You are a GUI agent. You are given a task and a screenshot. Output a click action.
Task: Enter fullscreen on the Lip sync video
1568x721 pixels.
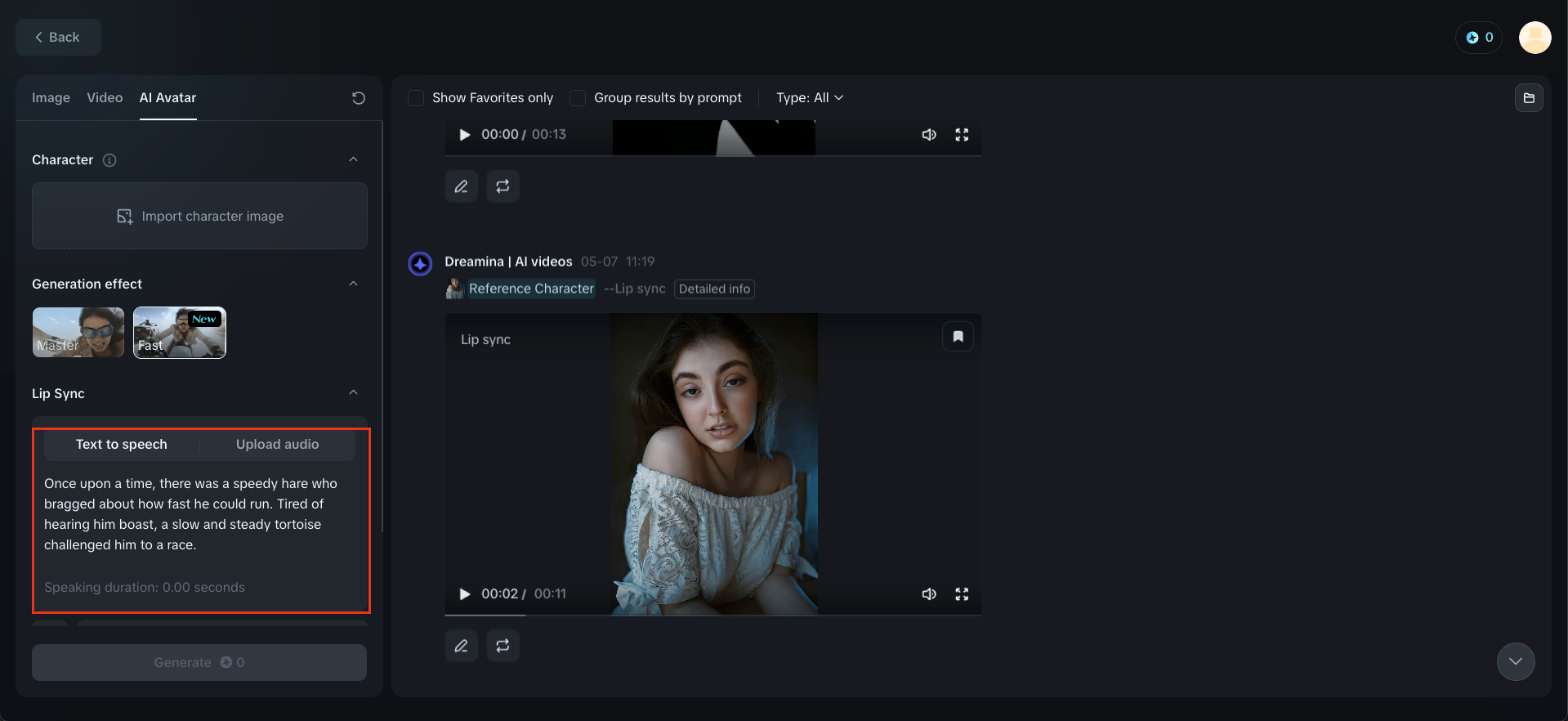click(x=962, y=594)
